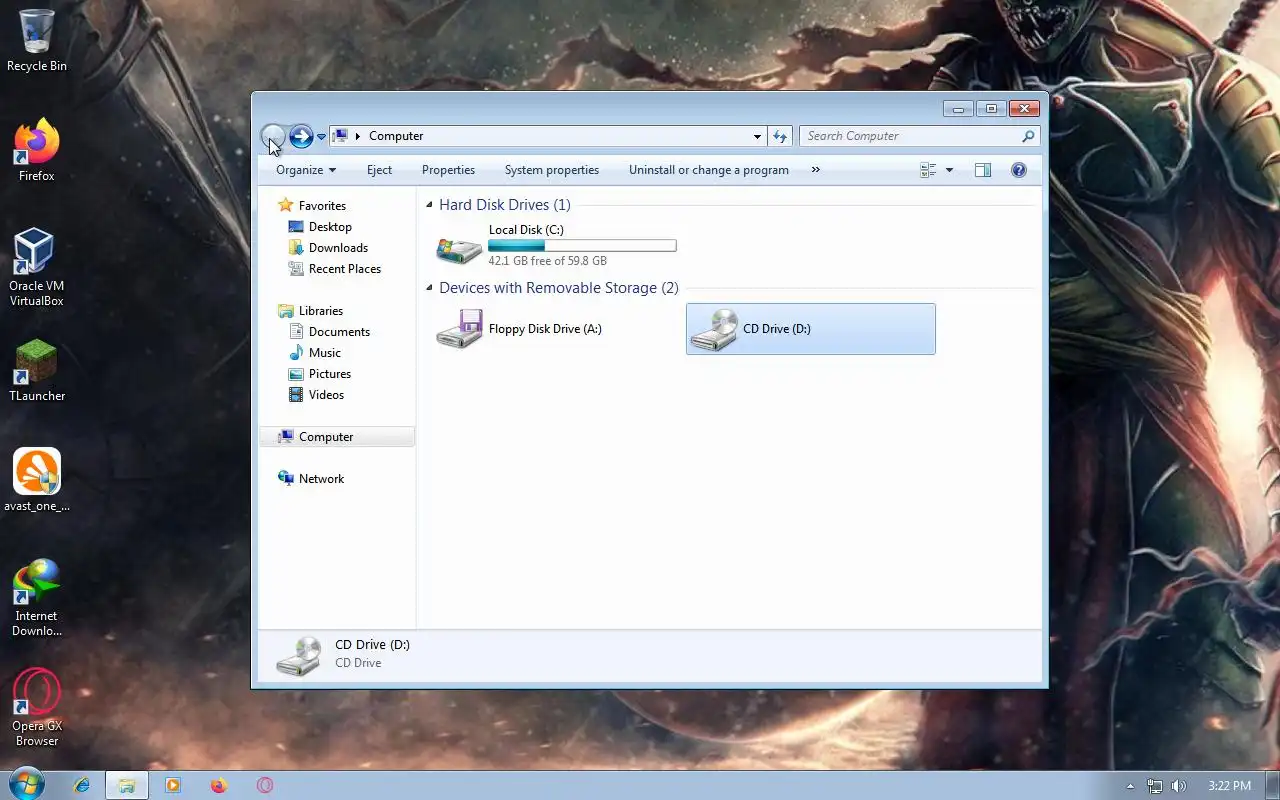Click the Local Disk (C:) usage bar
This screenshot has height=800, width=1280.
[582, 245]
